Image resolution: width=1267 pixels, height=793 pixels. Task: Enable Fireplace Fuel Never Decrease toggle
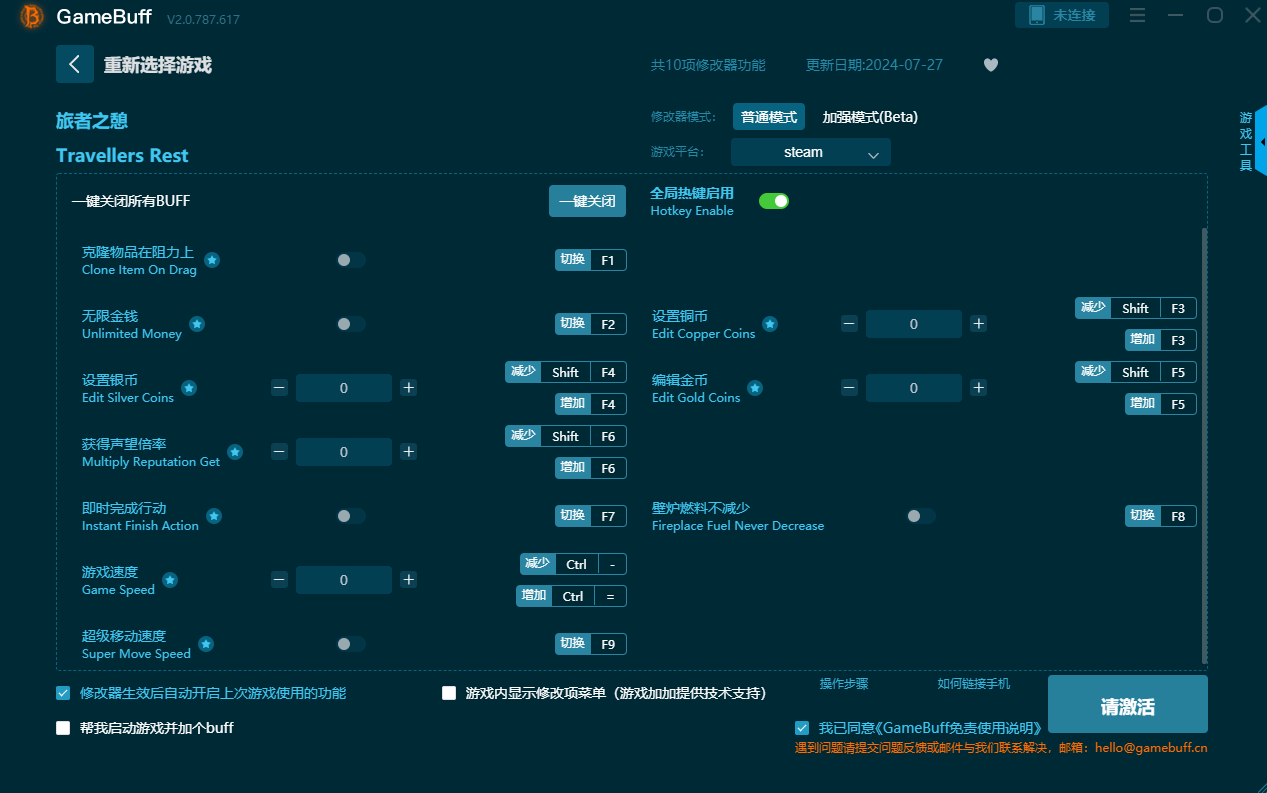coord(921,516)
